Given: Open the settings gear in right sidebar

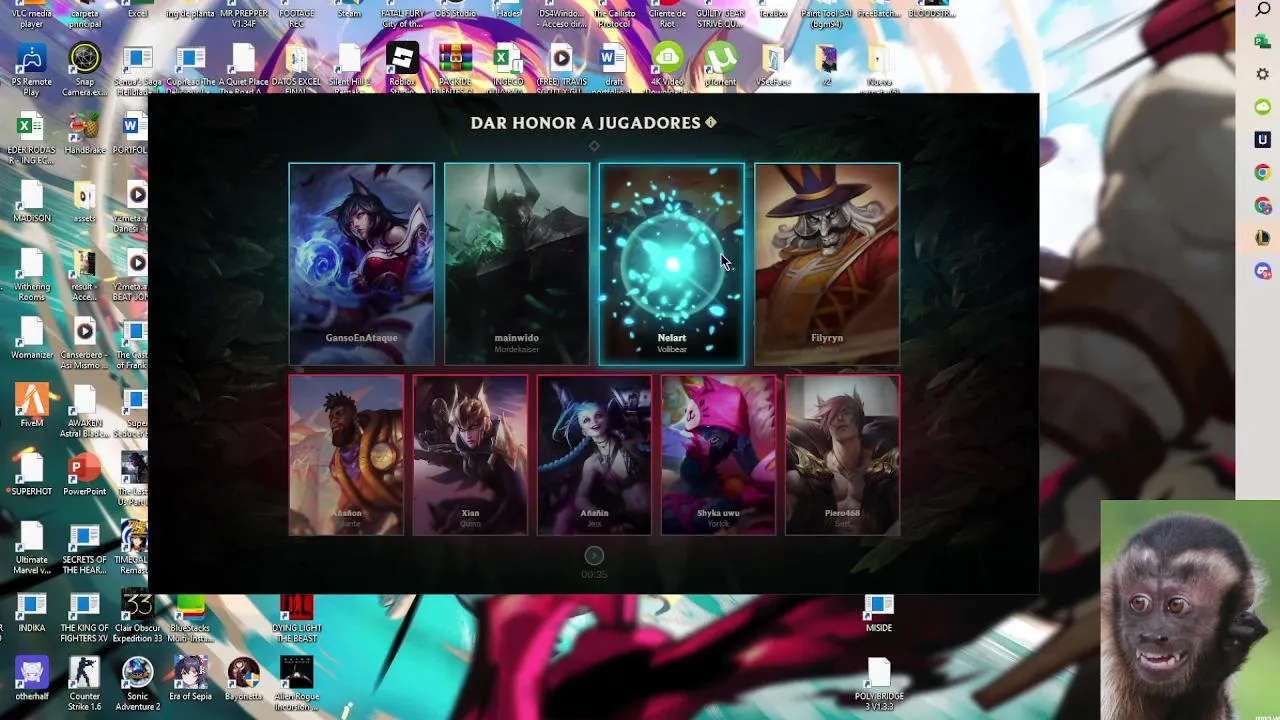Looking at the screenshot, I should click(1263, 74).
